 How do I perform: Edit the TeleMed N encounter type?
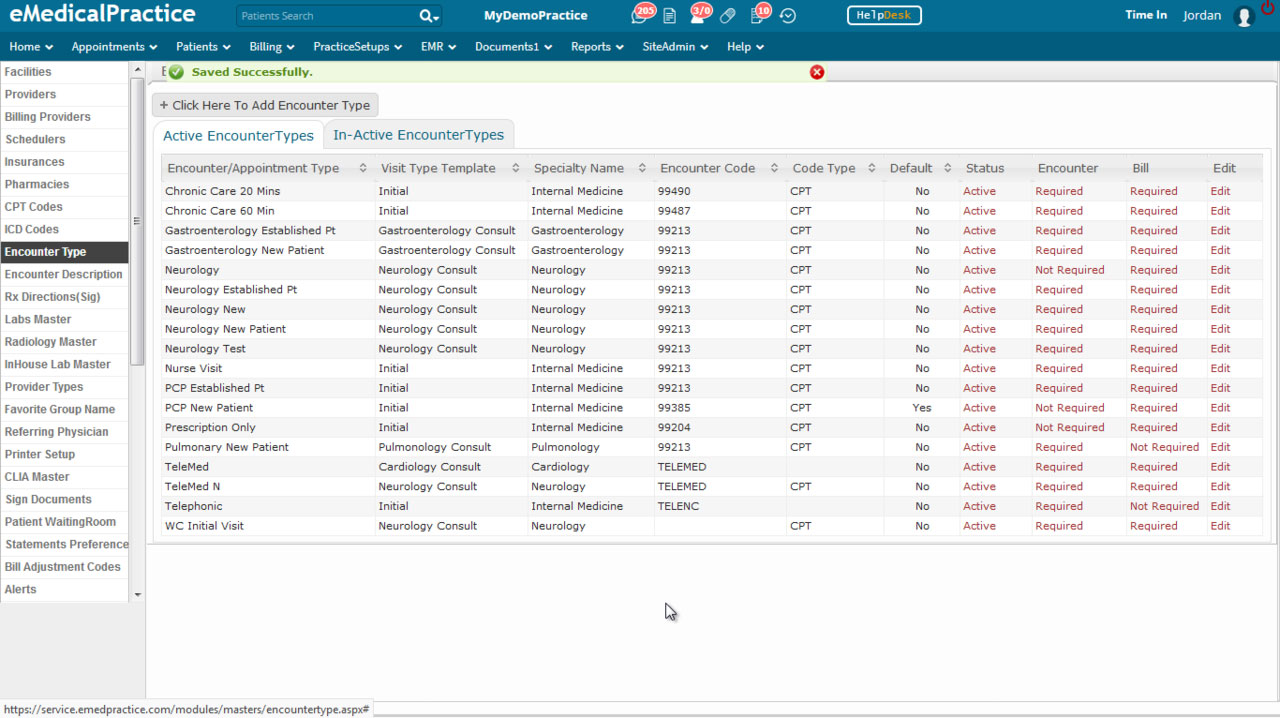pos(1220,487)
